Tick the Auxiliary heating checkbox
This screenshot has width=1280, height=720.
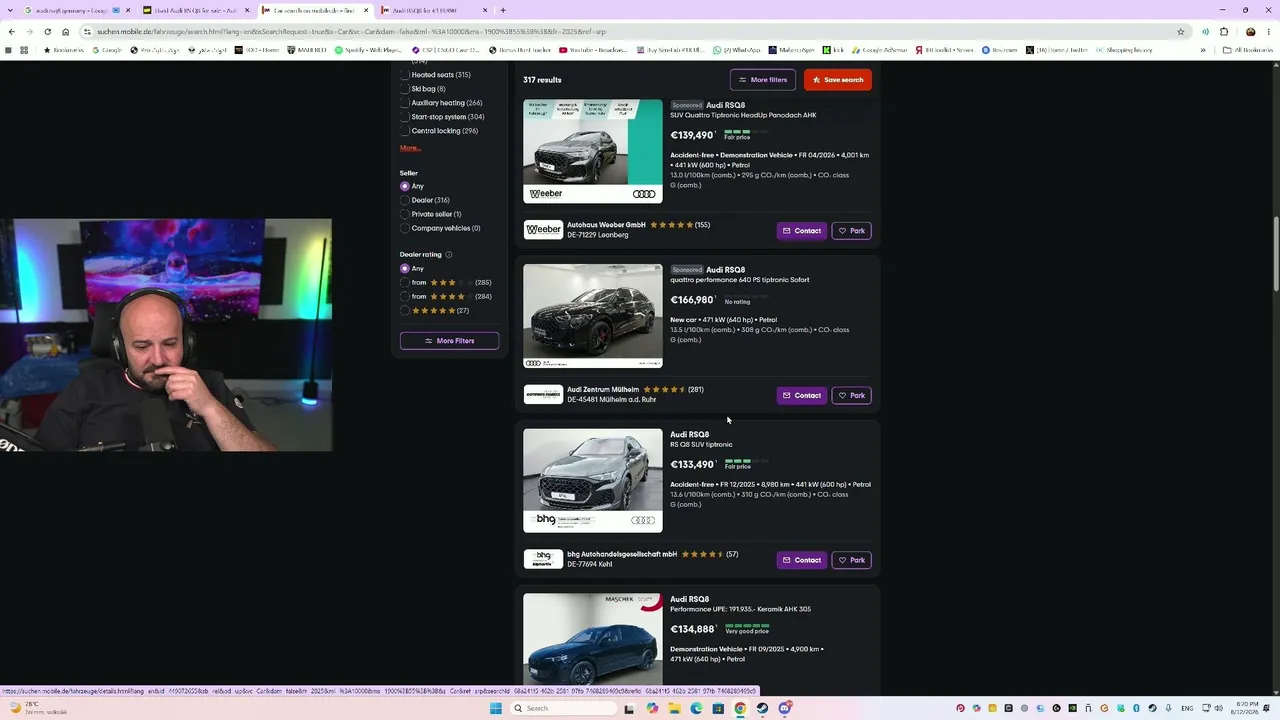(405, 103)
